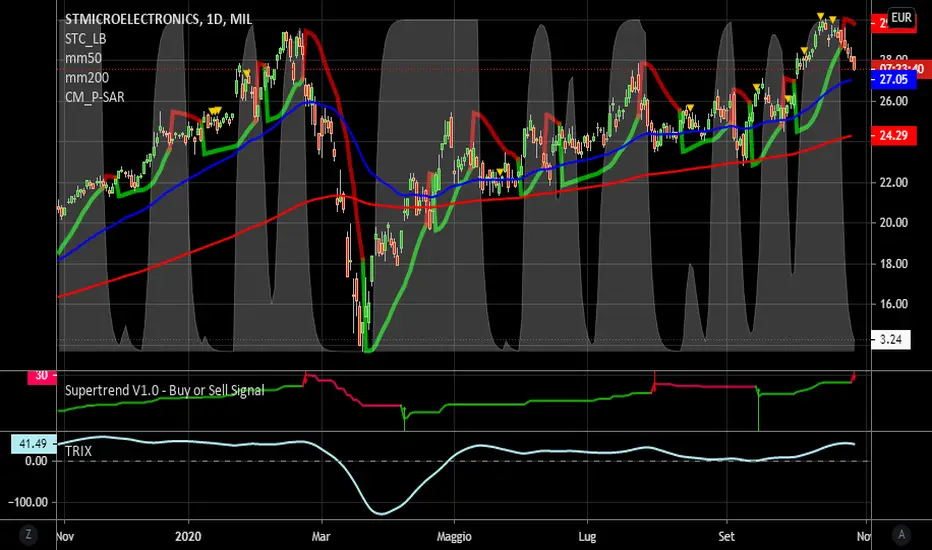Select the mm50 indicator label
This screenshot has width=932, height=550.
83,58
